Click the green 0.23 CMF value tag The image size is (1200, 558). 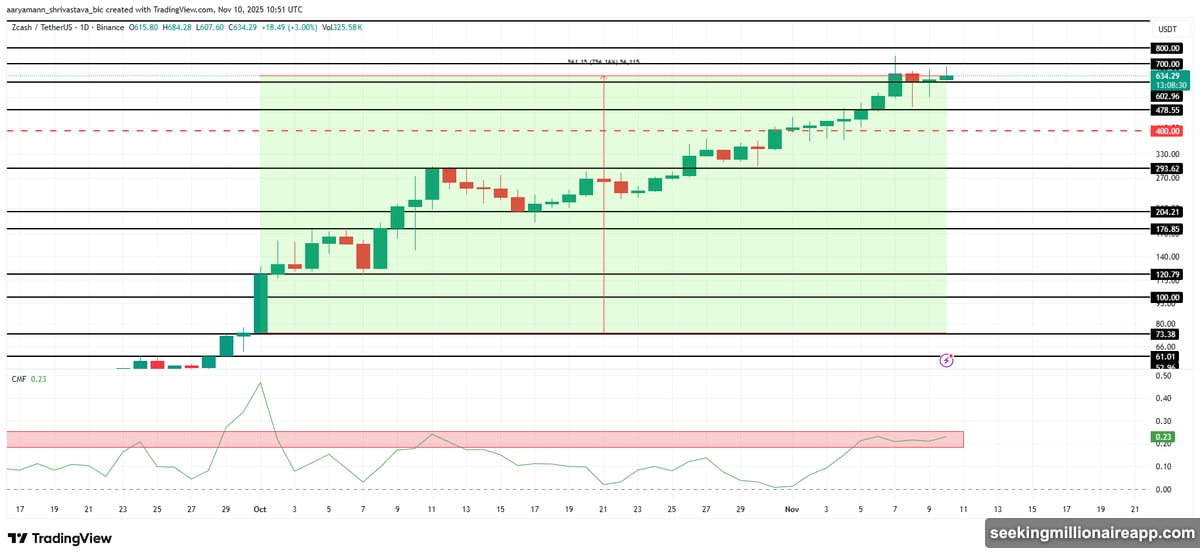1163,437
